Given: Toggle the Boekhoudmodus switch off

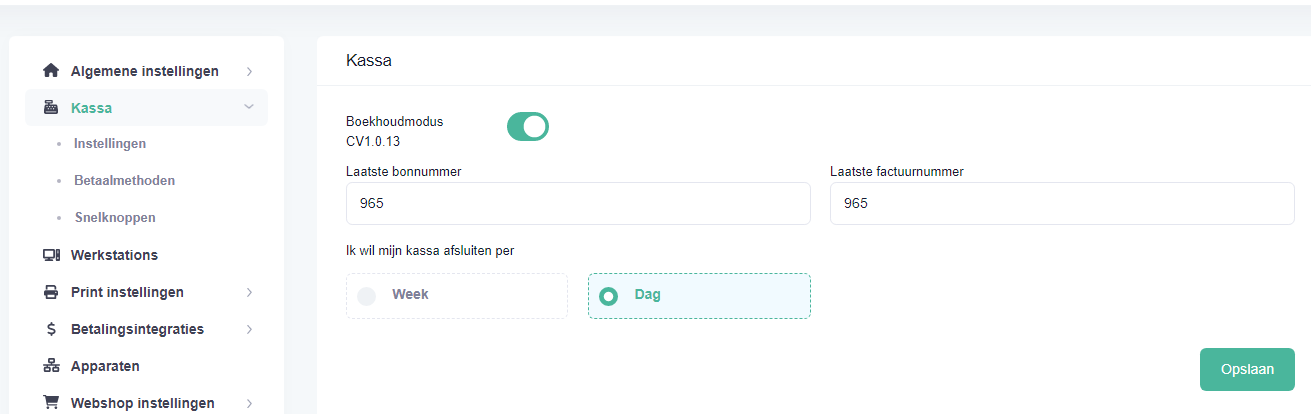Looking at the screenshot, I should 528,126.
